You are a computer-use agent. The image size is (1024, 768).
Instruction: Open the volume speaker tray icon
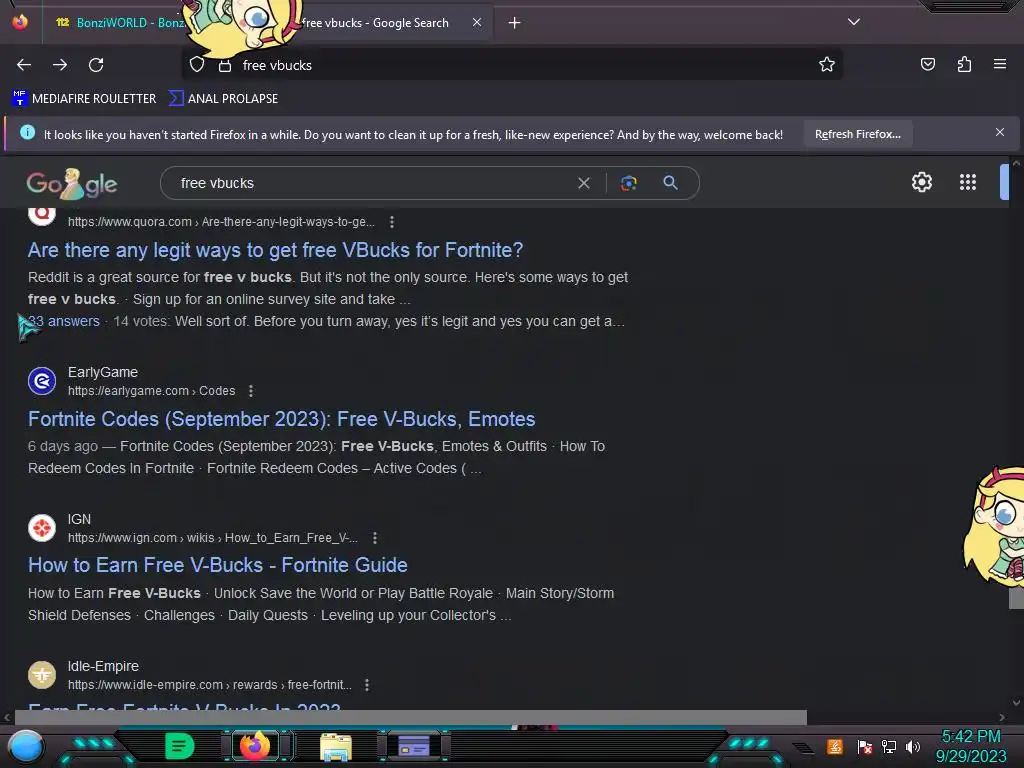[913, 746]
